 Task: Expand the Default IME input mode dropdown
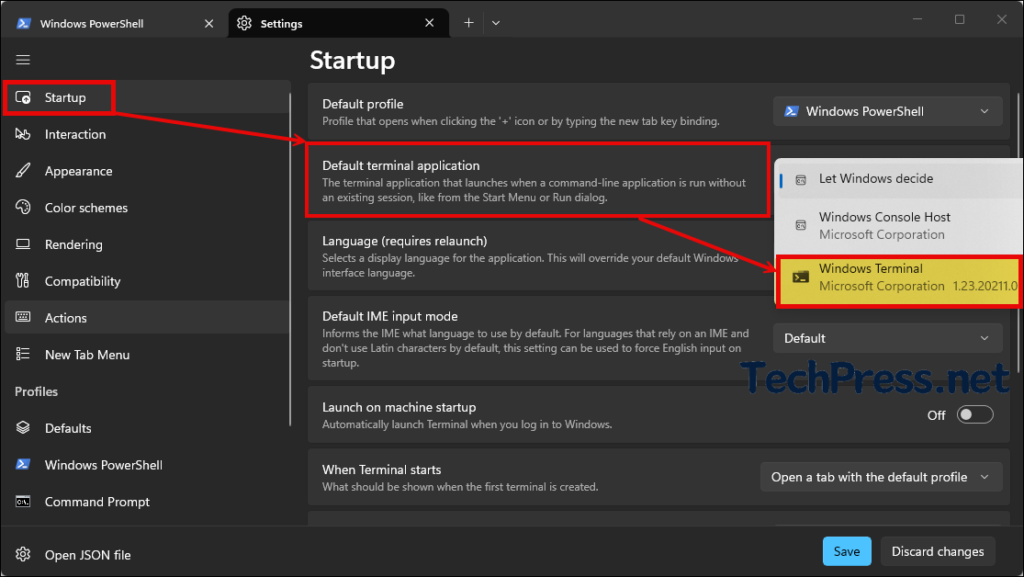click(886, 338)
